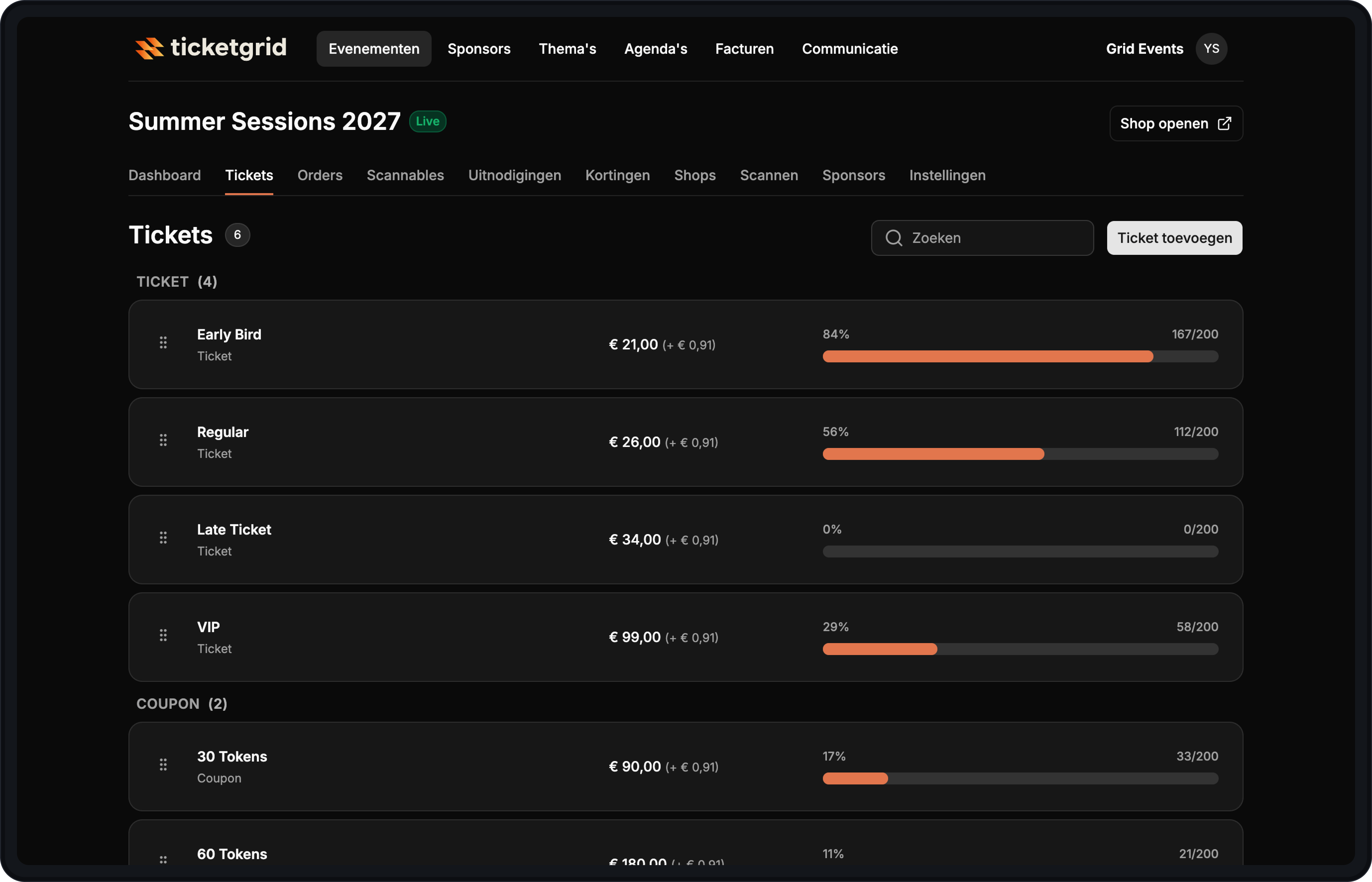1372x882 pixels.
Task: Click the Ticket toevoegen button
Action: tap(1174, 238)
